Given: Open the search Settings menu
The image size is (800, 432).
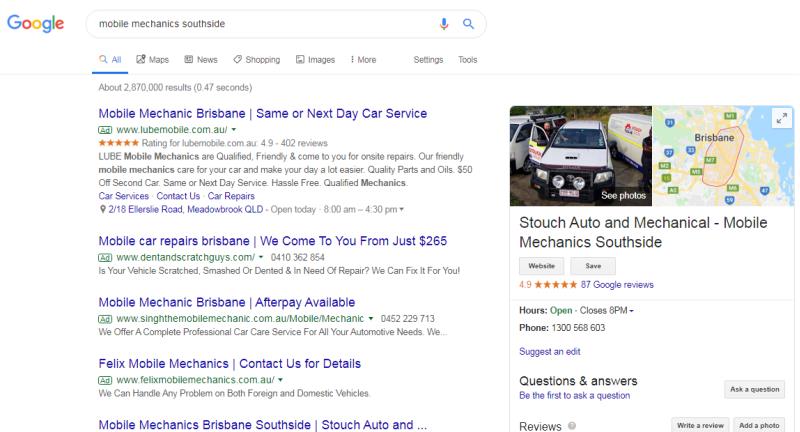Looking at the screenshot, I should click(428, 60).
